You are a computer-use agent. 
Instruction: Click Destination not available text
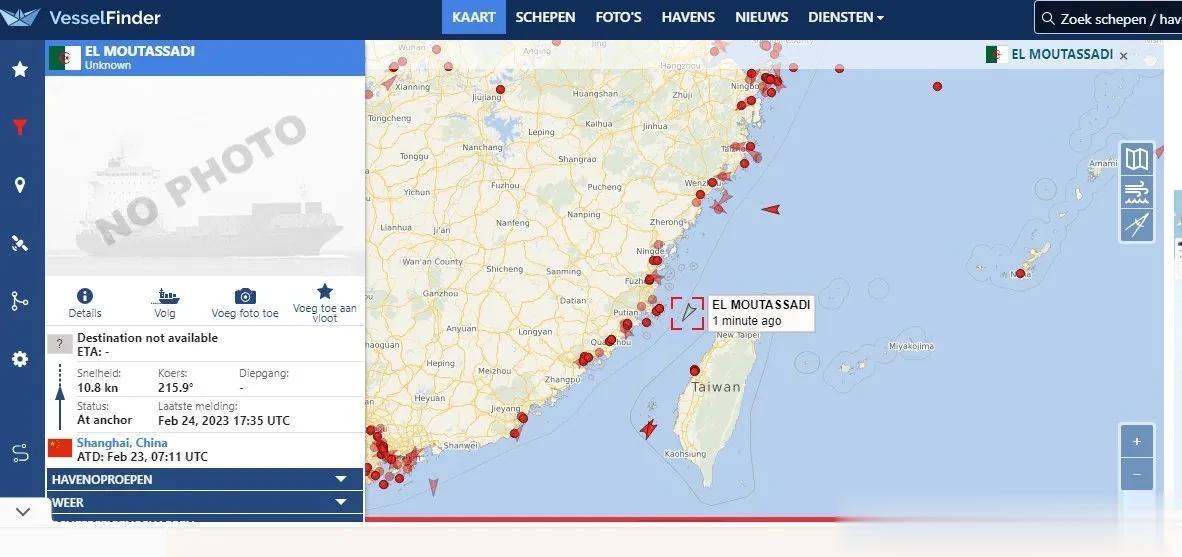point(147,338)
